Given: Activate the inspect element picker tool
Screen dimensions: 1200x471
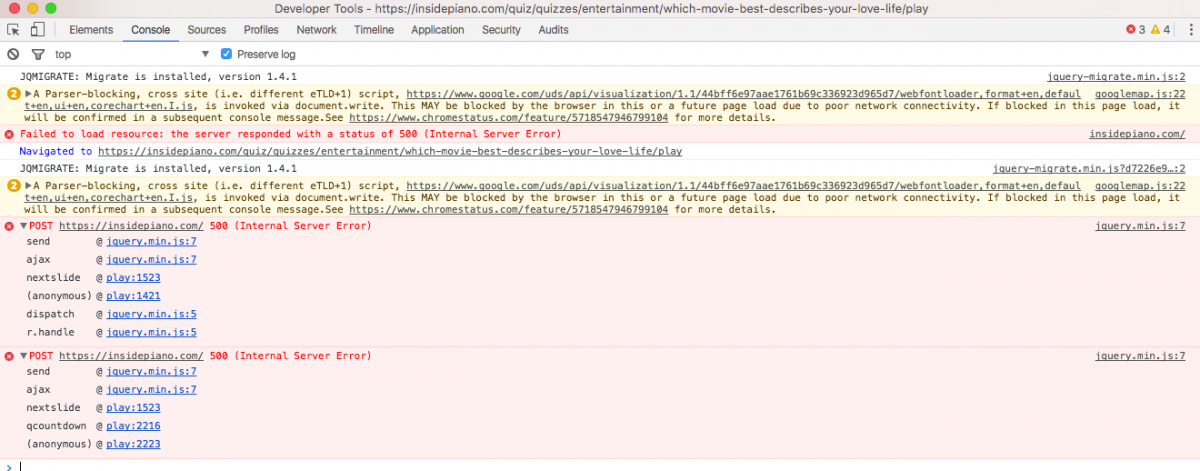Looking at the screenshot, I should pos(14,30).
